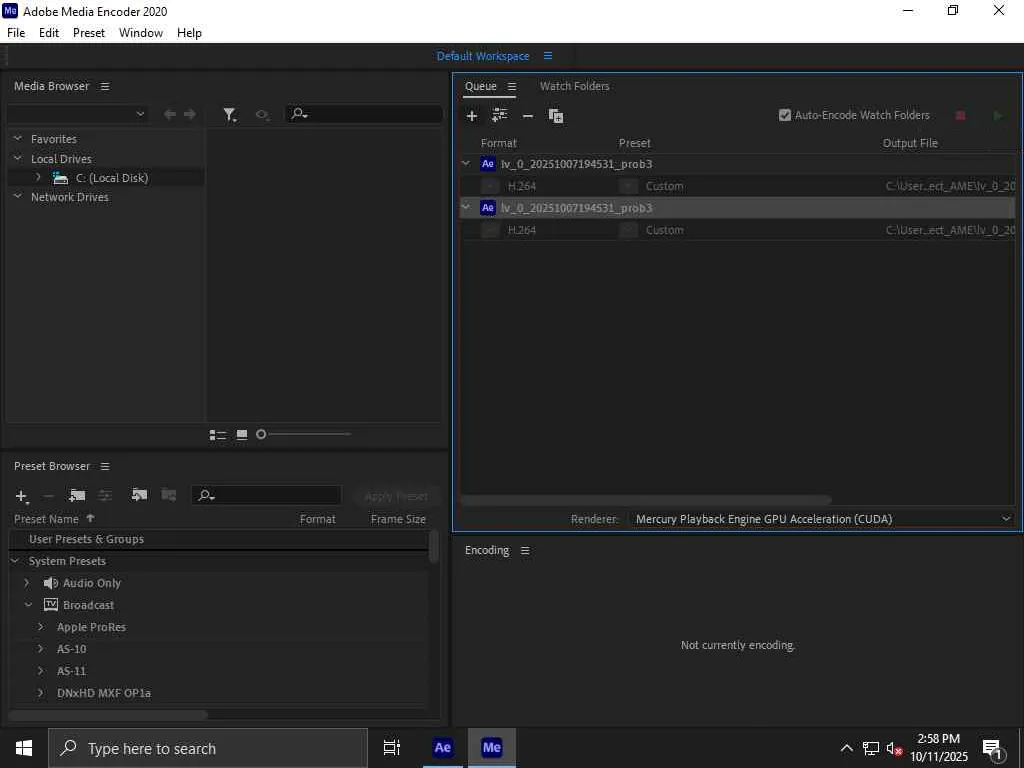Image resolution: width=1024 pixels, height=768 pixels.
Task: Expand the DNxHD MXF OP1a presets
Action: click(x=40, y=692)
